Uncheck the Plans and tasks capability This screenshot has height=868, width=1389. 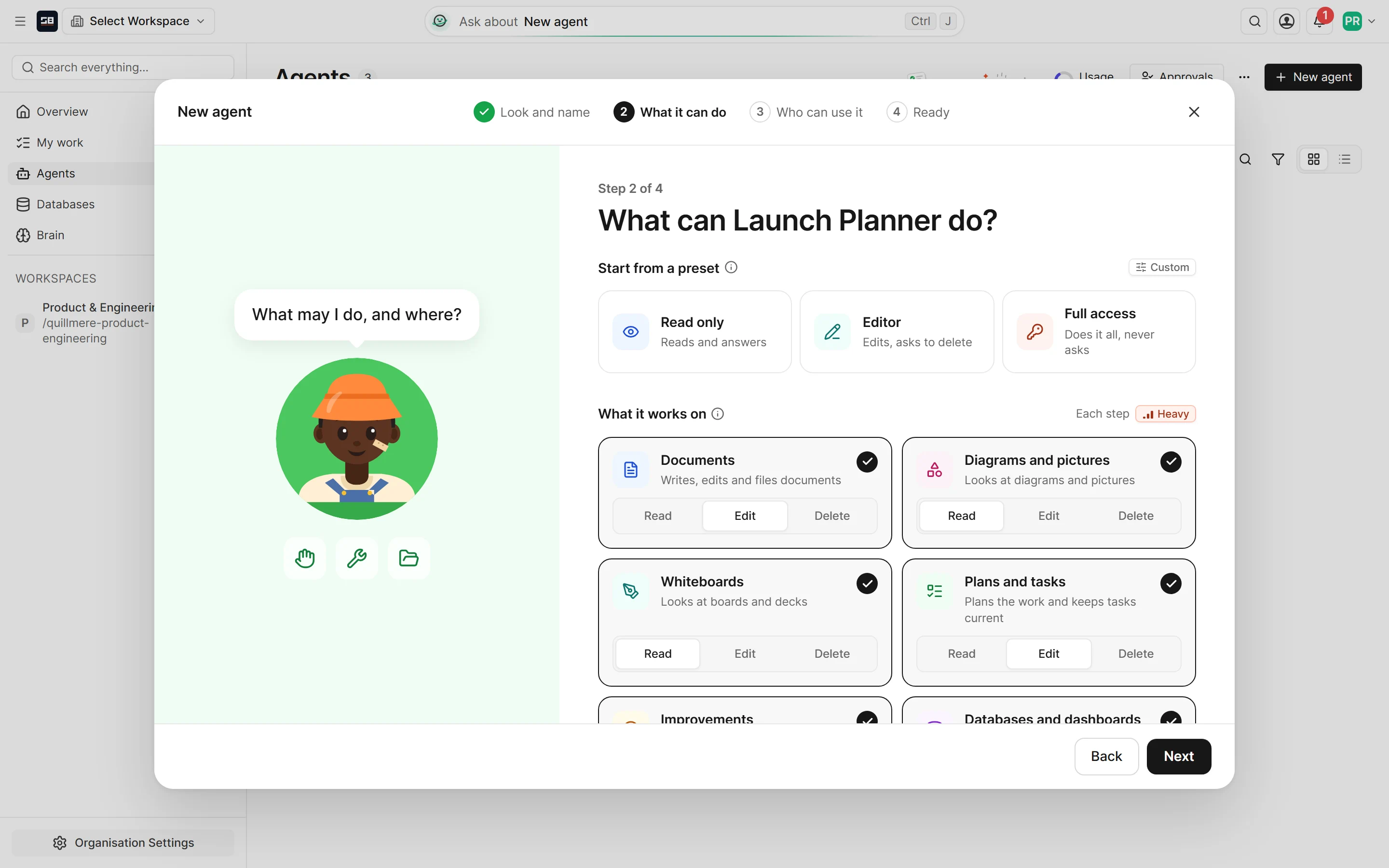click(x=1171, y=583)
